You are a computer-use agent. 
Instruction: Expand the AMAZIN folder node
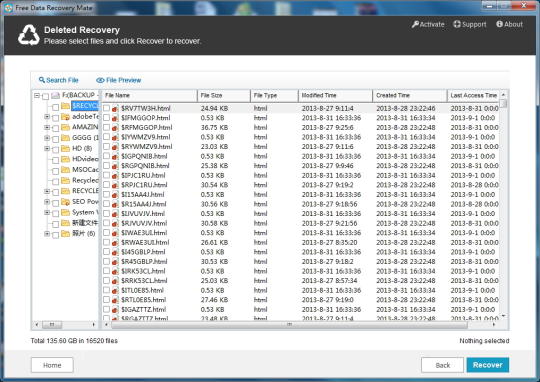pyautogui.click(x=47, y=127)
